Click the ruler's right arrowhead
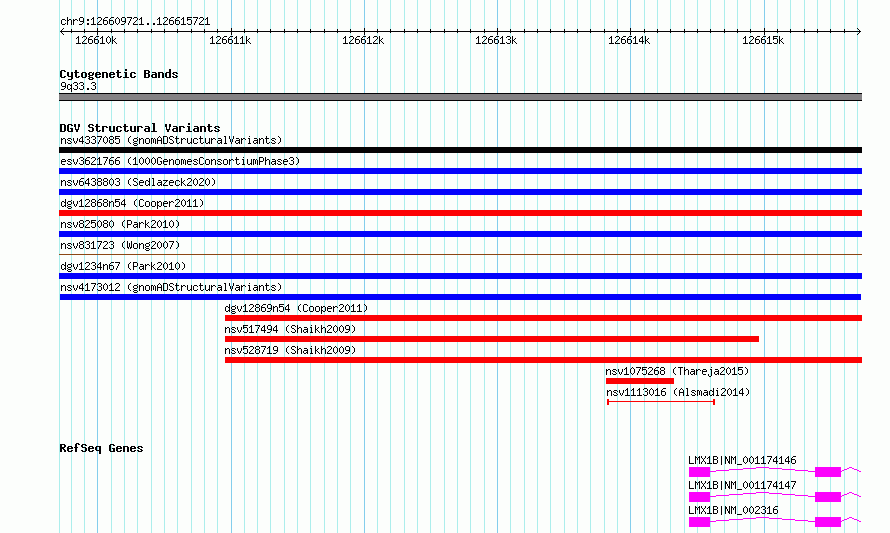This screenshot has height=533, width=890. (x=859, y=32)
